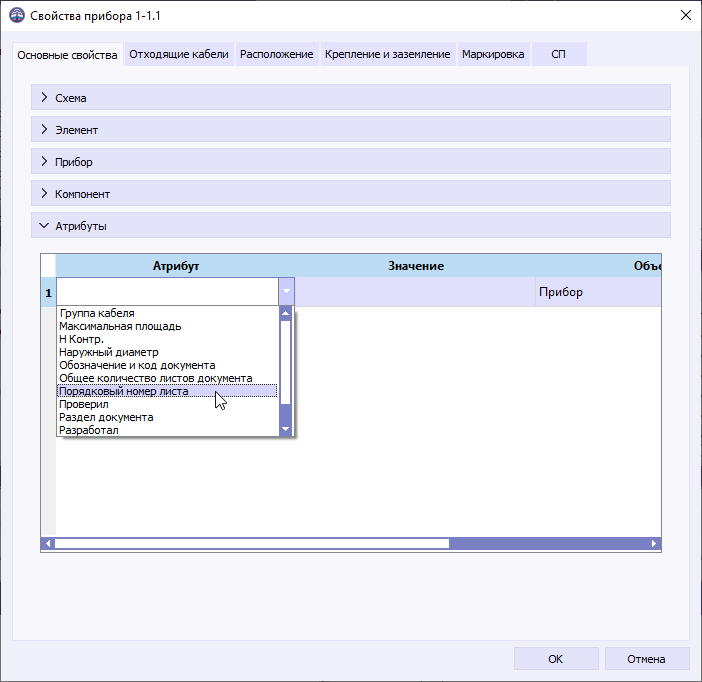
Task: Choose Раздел документа from the list
Action: (167, 417)
